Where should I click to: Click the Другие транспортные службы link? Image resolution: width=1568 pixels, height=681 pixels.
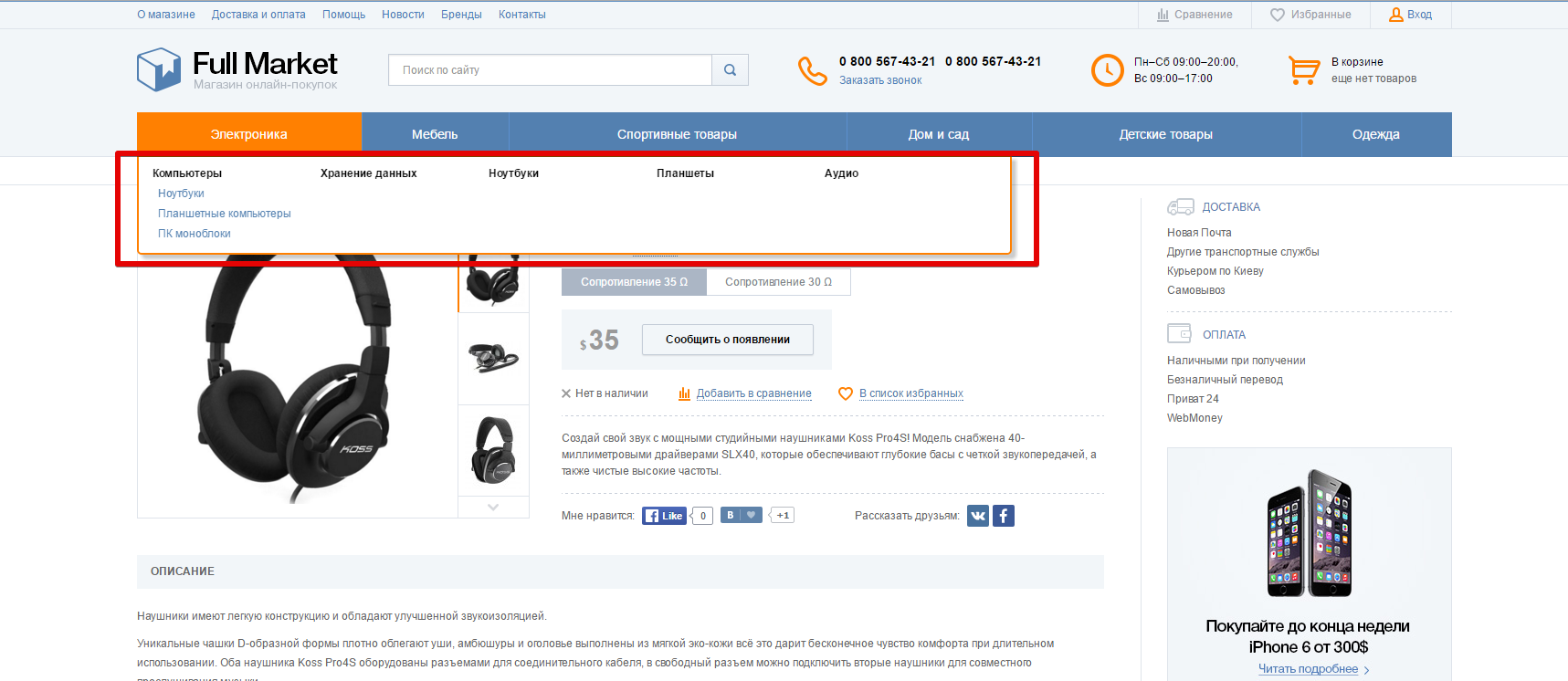(x=1243, y=252)
